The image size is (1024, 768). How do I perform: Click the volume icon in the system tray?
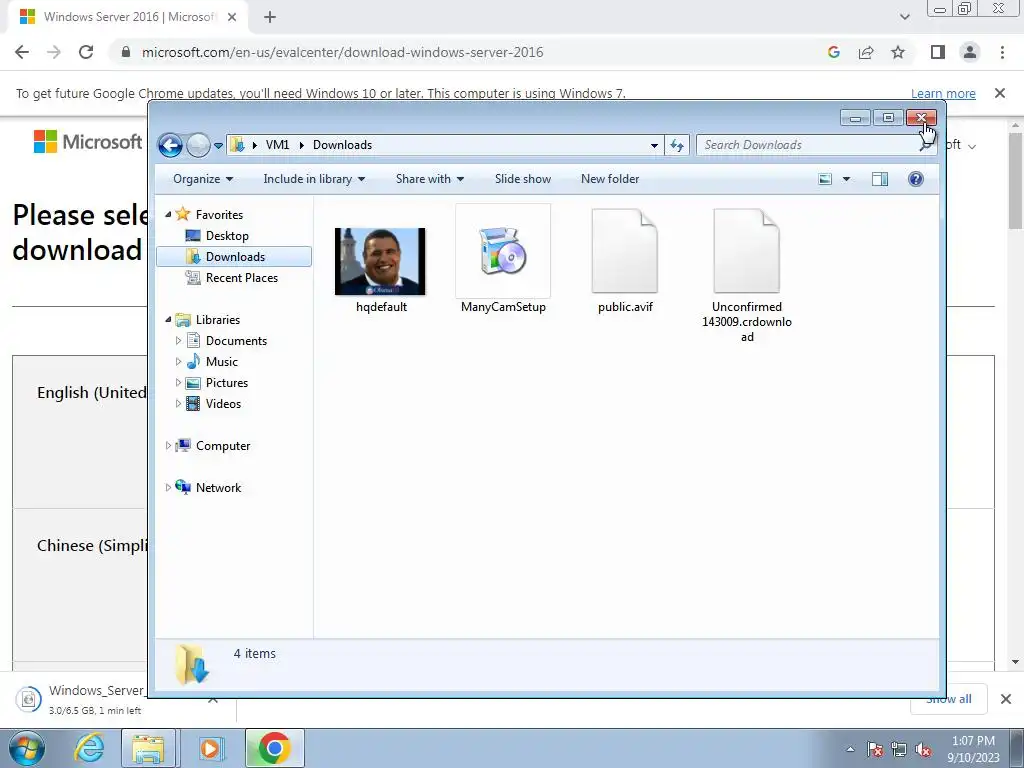[x=923, y=749]
